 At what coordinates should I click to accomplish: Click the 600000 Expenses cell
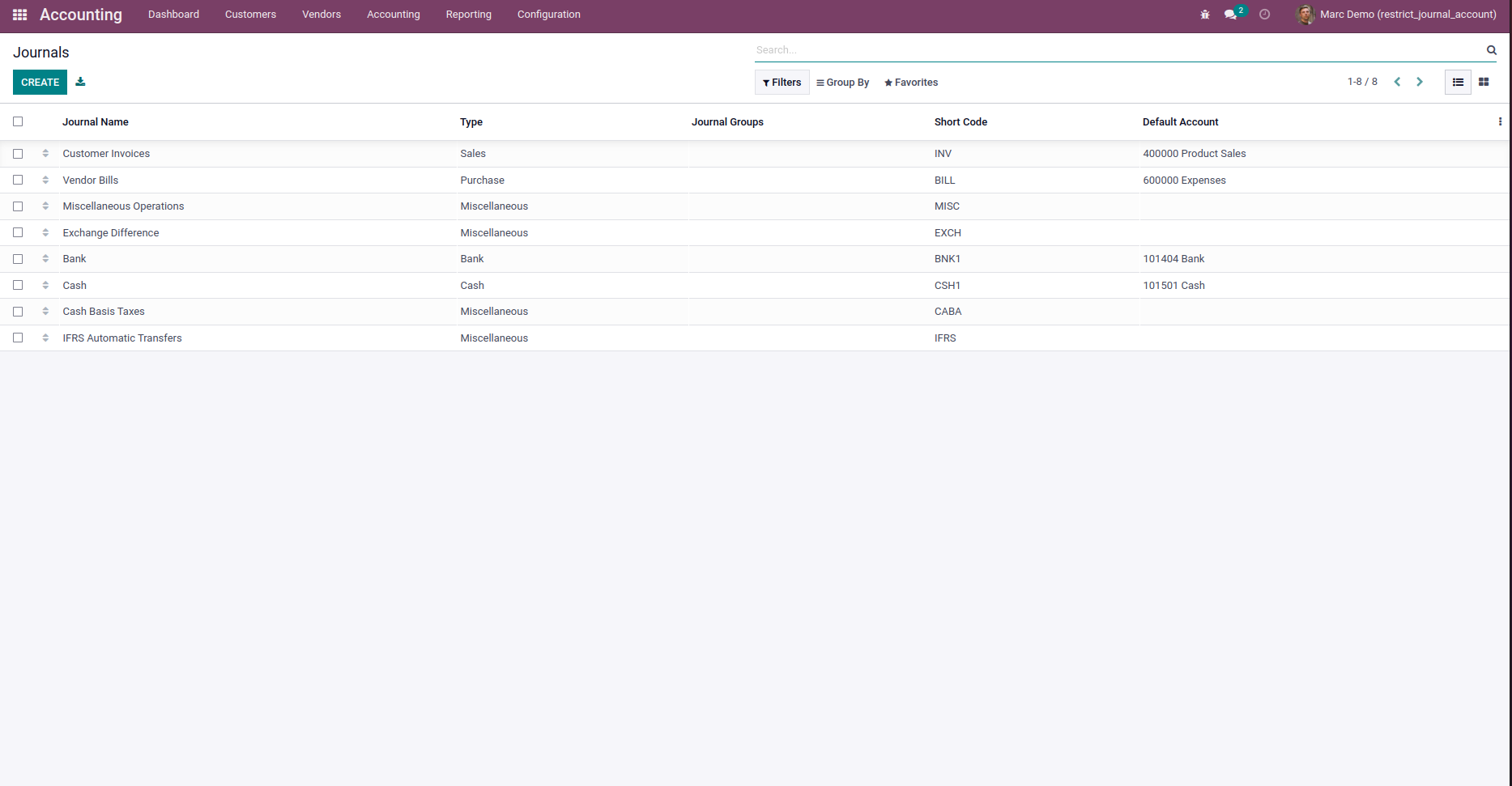coord(1185,181)
